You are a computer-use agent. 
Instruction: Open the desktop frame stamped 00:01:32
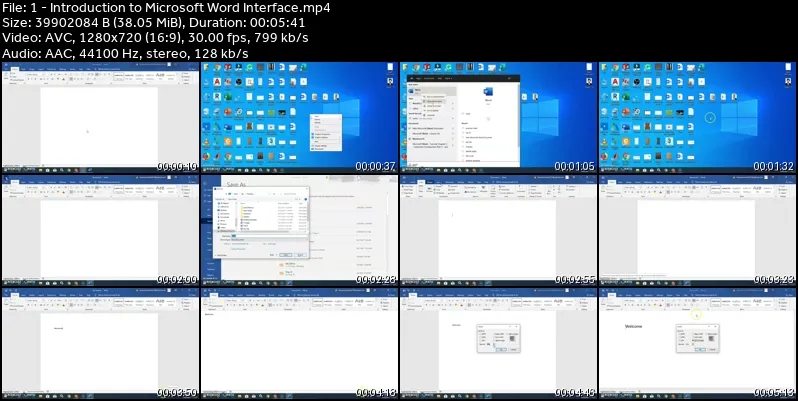pyautogui.click(x=697, y=117)
